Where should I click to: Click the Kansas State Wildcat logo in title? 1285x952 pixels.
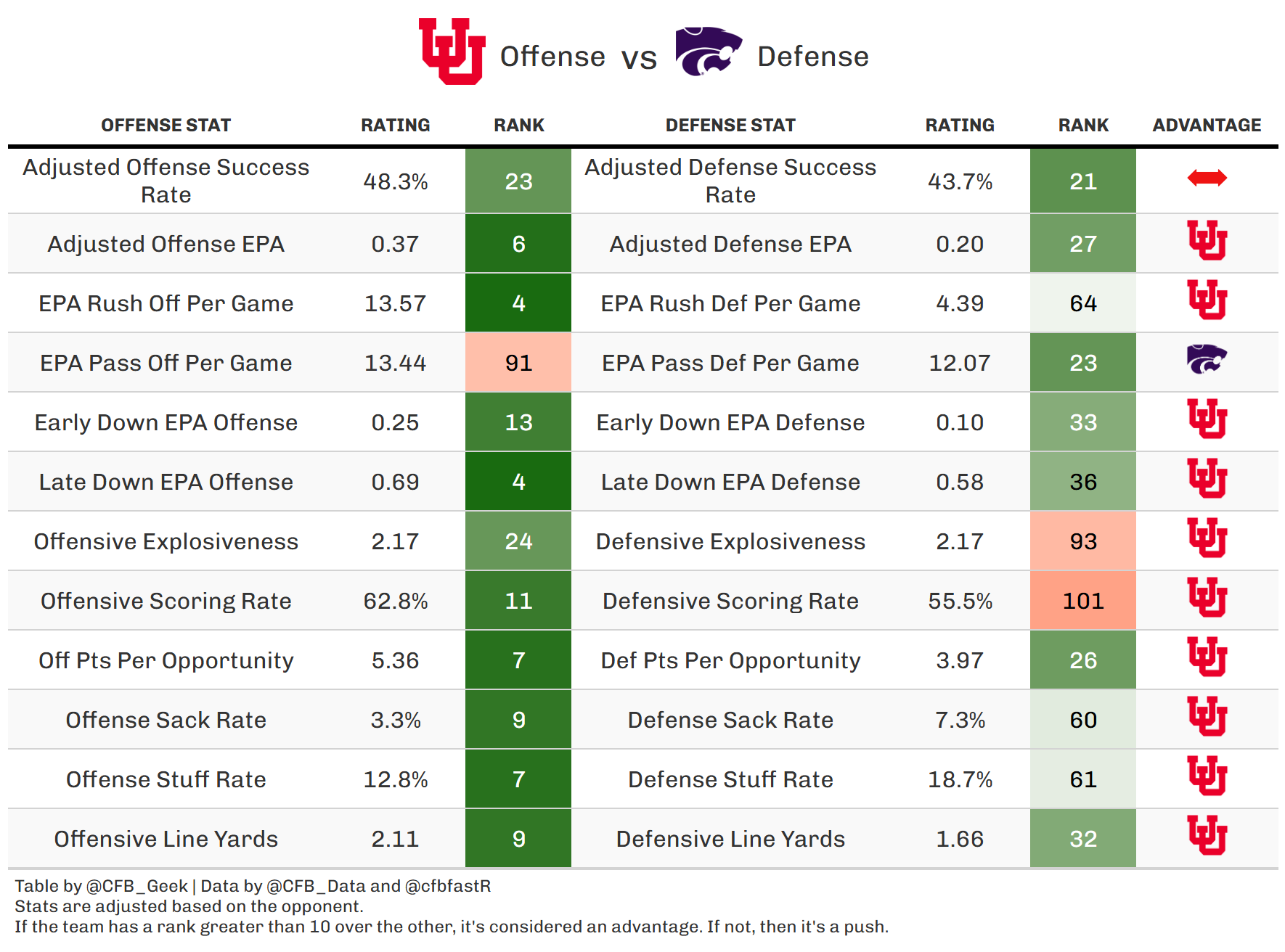point(708,52)
